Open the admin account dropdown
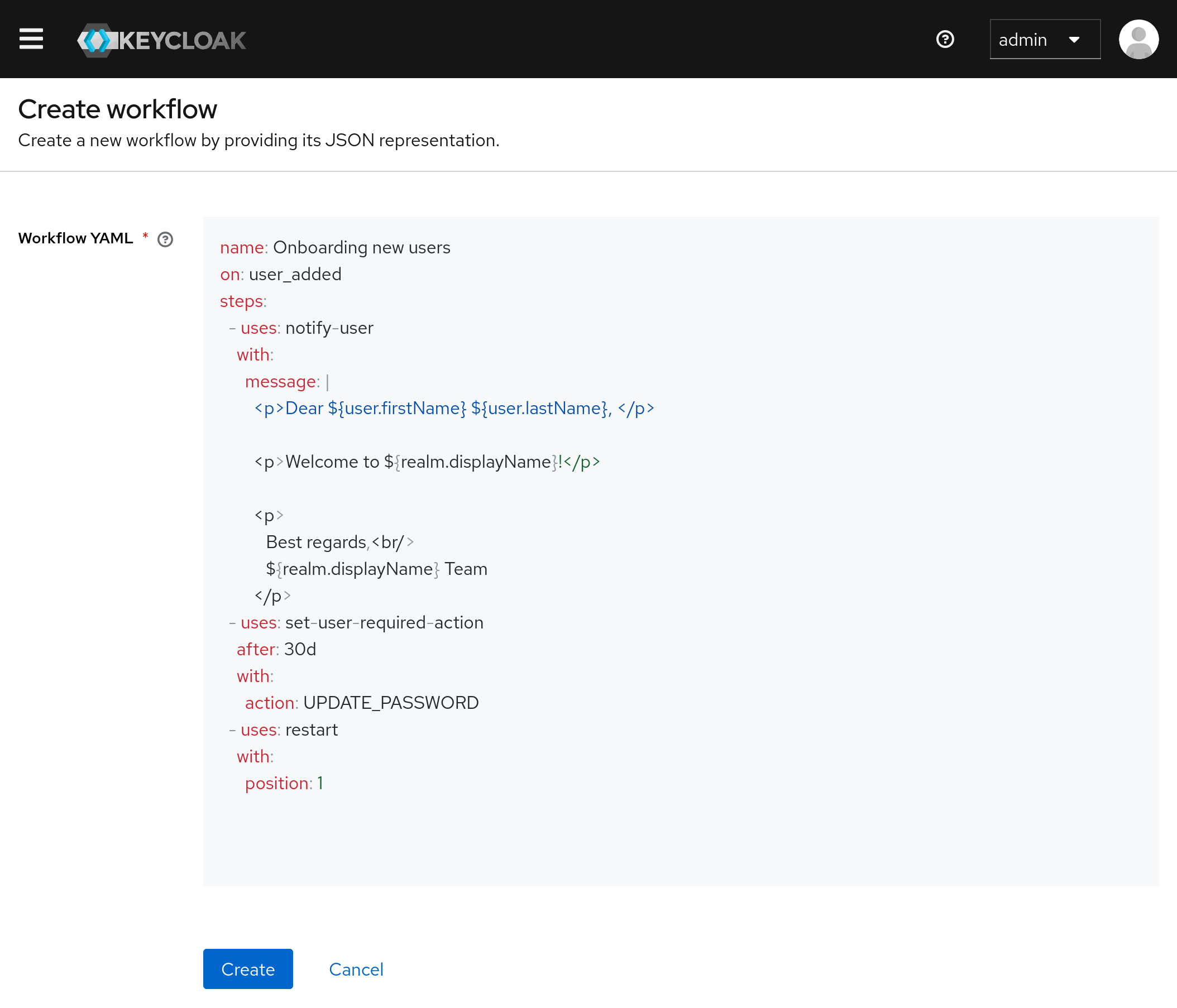 point(1045,39)
